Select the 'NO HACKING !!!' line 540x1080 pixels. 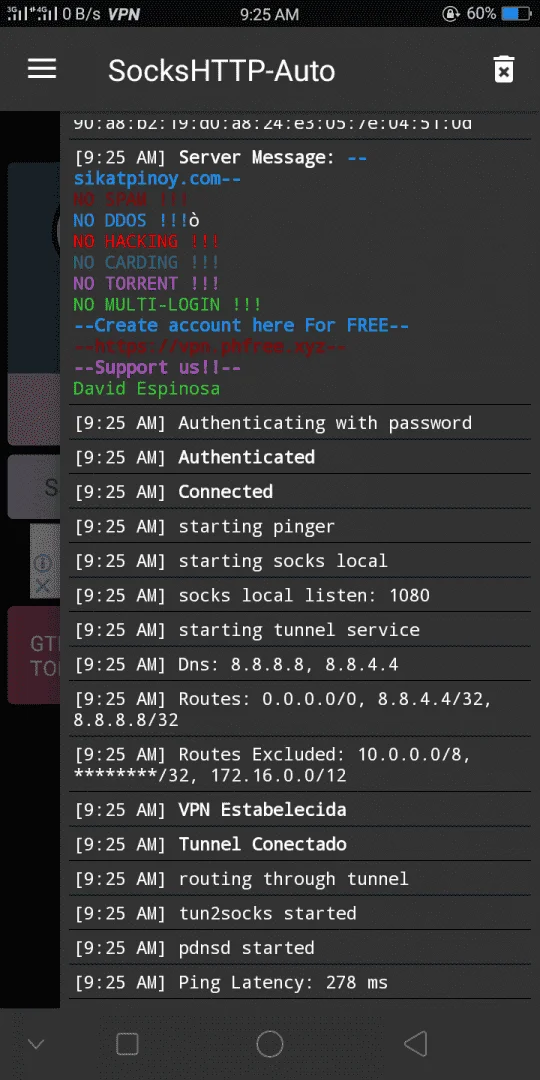click(x=146, y=241)
